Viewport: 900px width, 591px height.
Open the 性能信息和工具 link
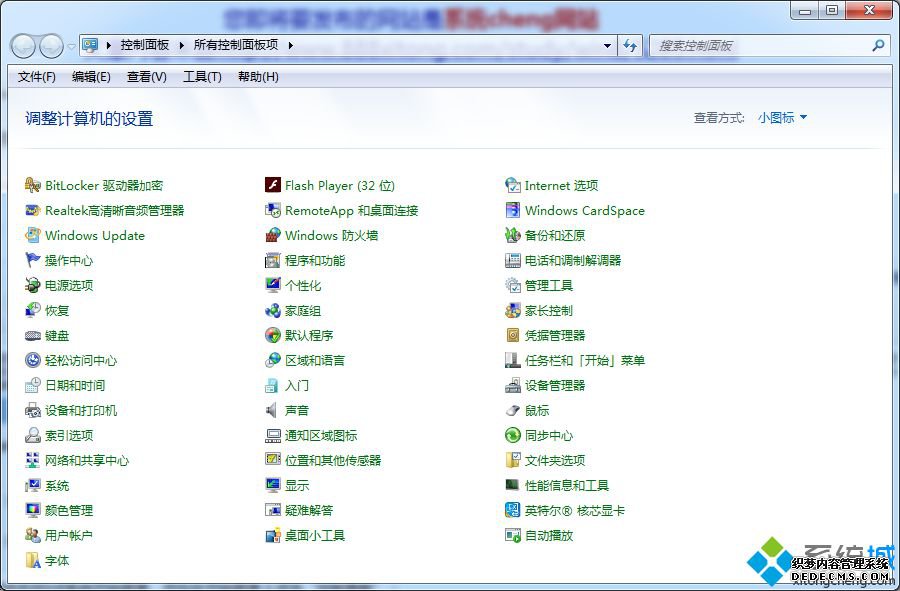tap(567, 485)
